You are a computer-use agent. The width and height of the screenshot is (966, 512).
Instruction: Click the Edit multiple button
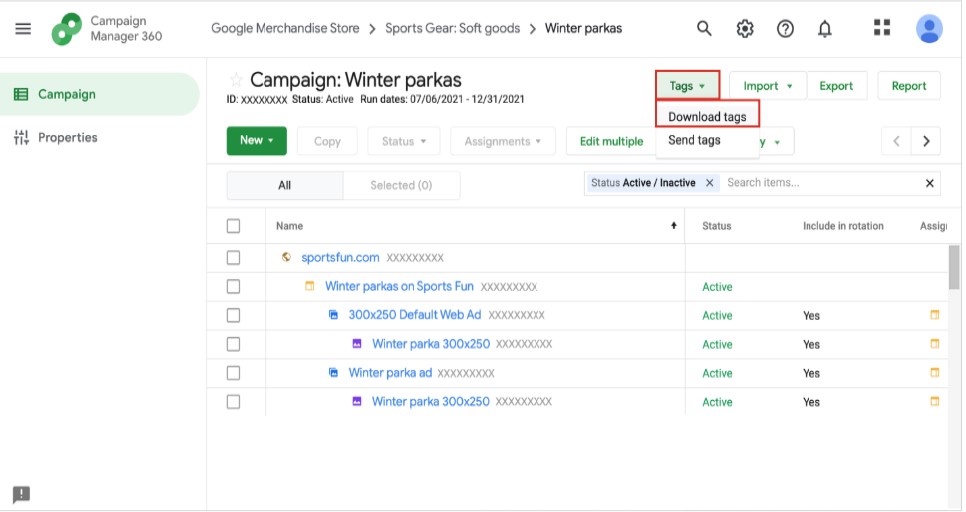[611, 141]
